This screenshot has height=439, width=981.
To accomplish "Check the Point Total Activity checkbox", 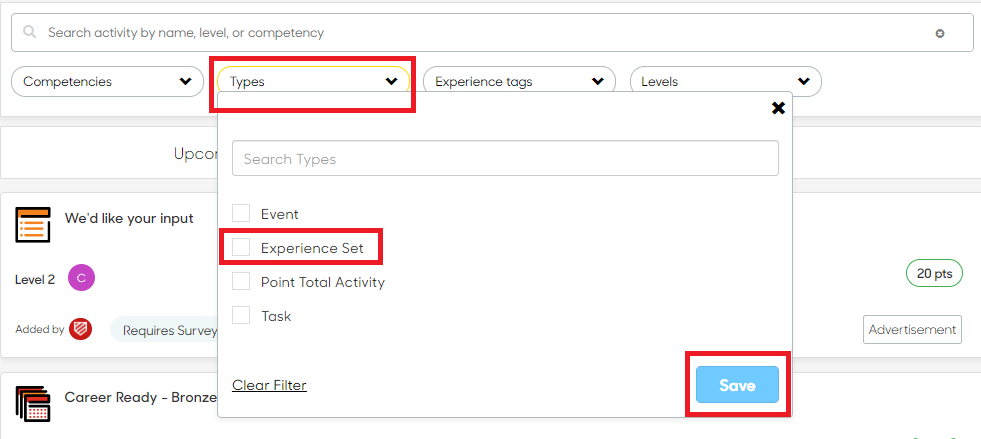I will 241,281.
